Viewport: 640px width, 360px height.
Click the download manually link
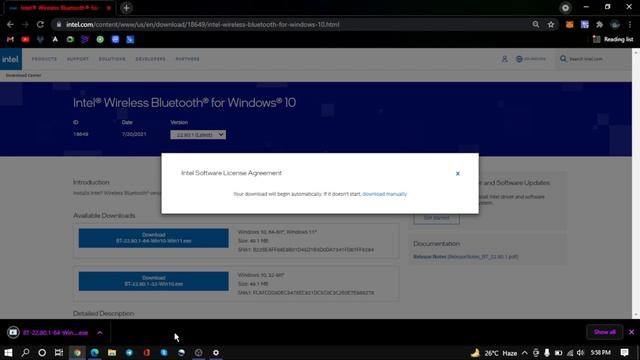[384, 194]
